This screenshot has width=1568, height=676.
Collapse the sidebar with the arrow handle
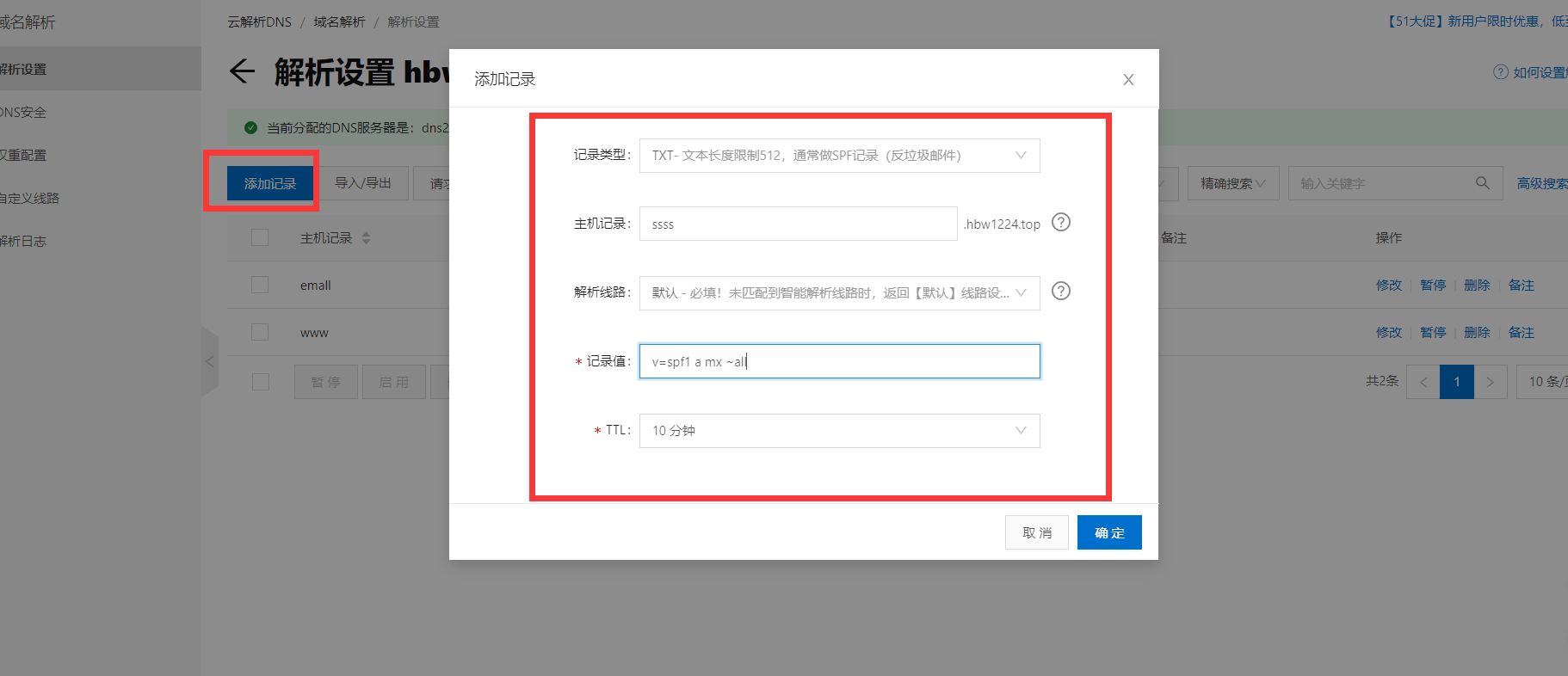pos(209,361)
